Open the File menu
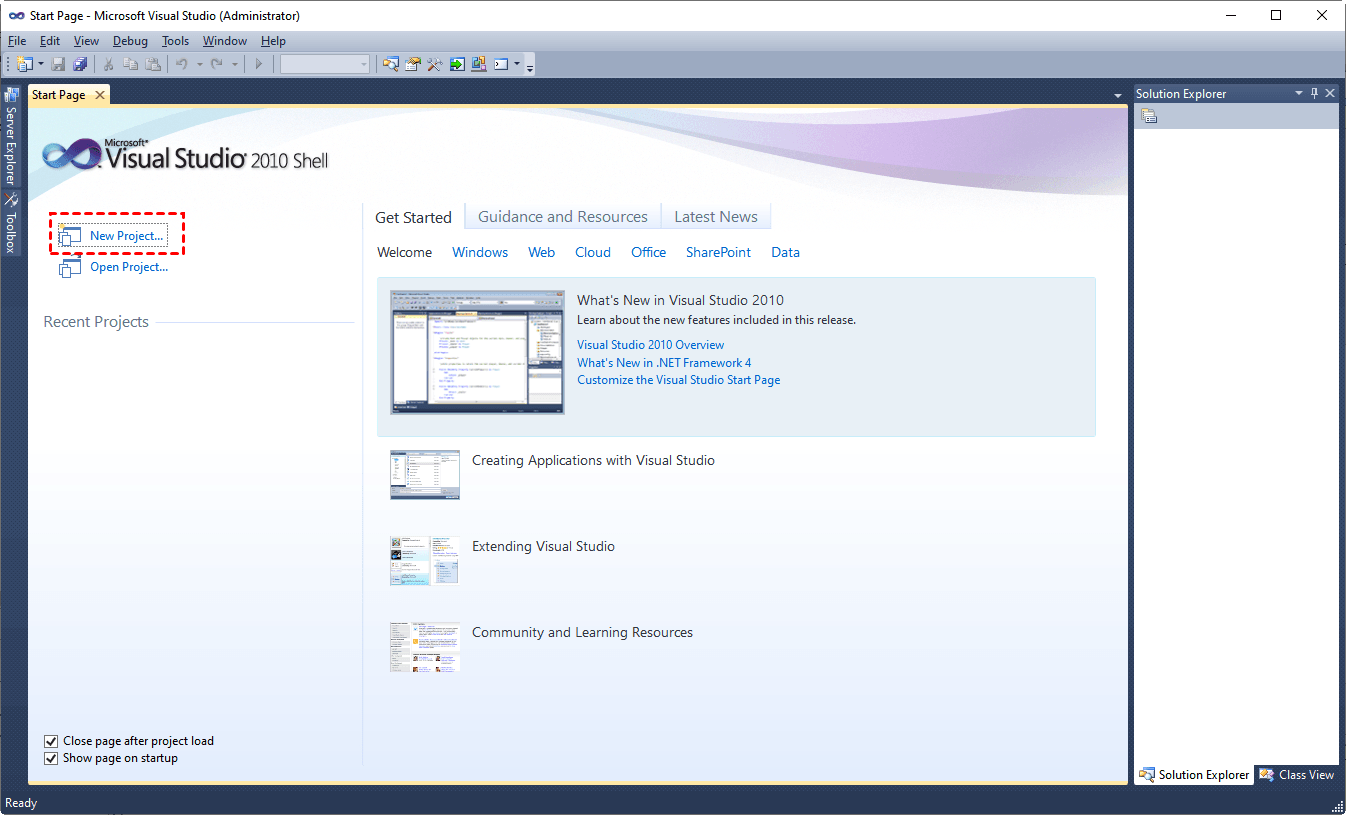The width and height of the screenshot is (1346, 815). [x=17, y=41]
